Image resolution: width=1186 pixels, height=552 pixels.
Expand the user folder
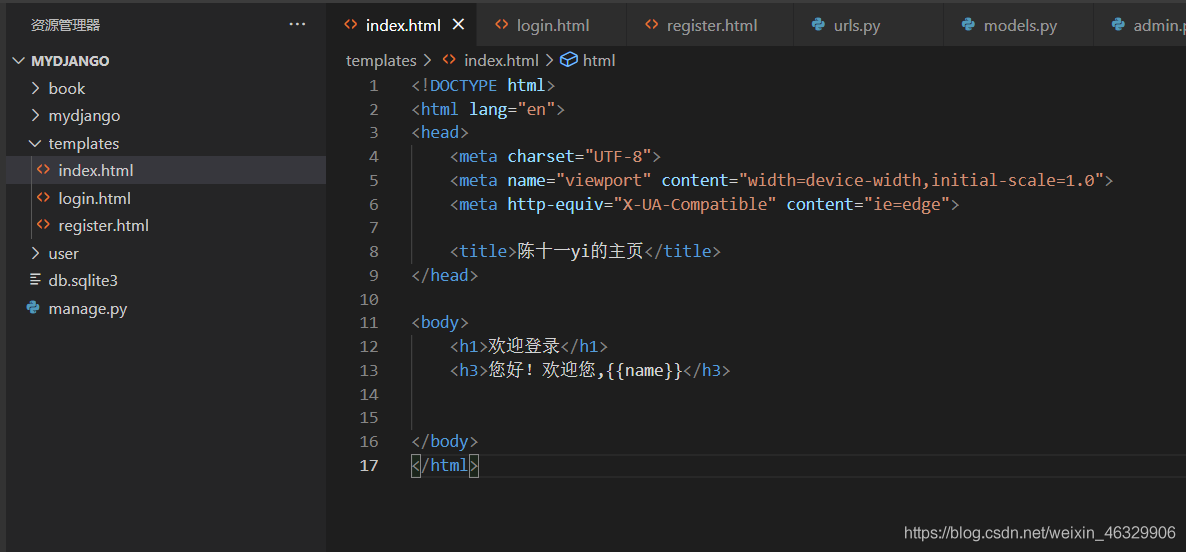point(36,253)
